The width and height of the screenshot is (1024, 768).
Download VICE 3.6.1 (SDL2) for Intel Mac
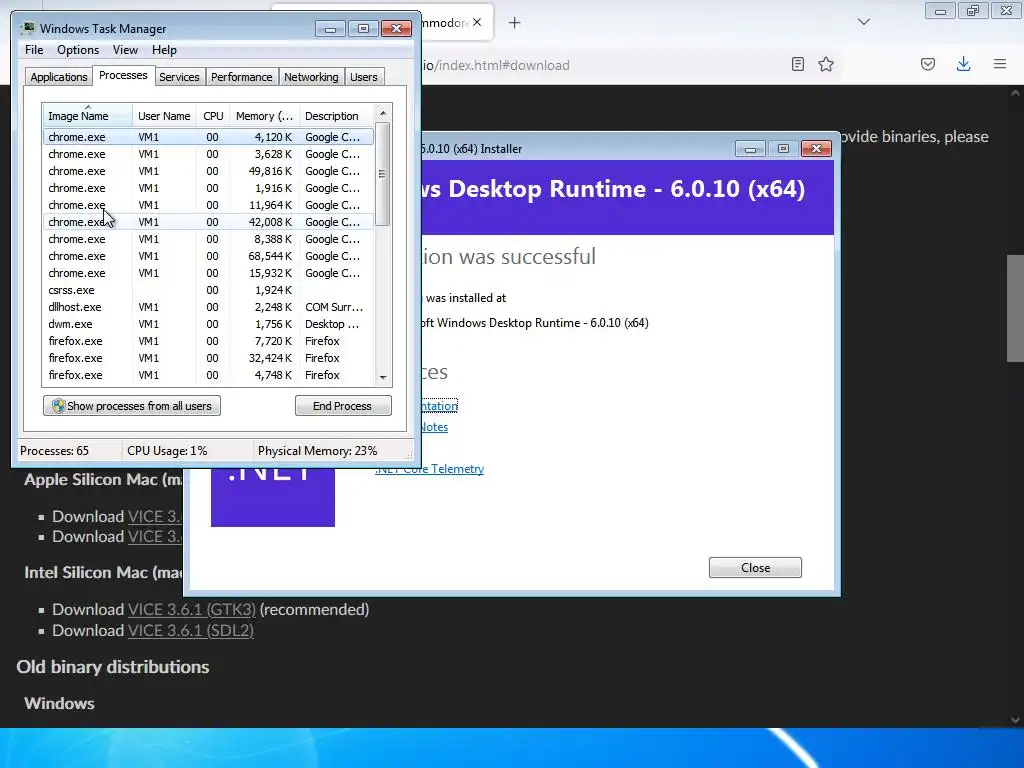point(191,630)
